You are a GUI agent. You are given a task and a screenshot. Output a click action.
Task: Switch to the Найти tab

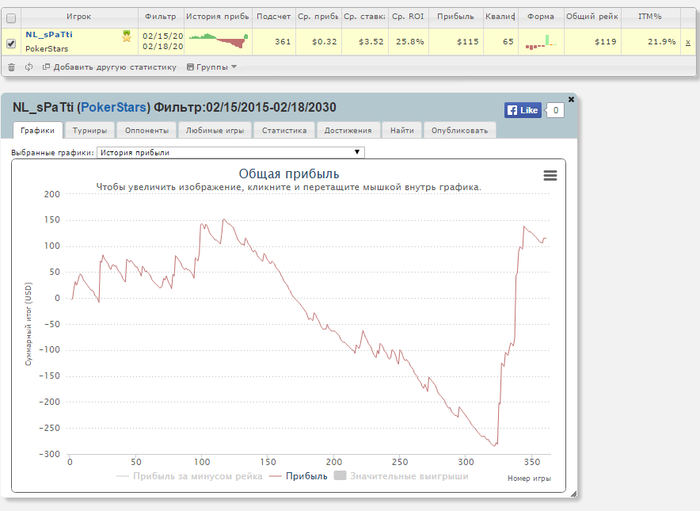[x=402, y=130]
